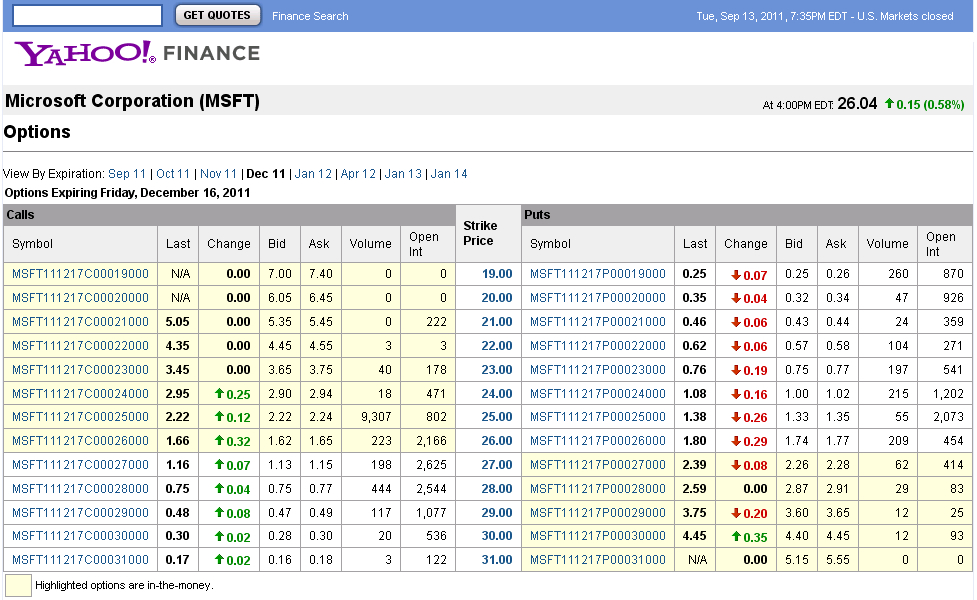Open call option MSFT111217C00026000

(x=80, y=441)
